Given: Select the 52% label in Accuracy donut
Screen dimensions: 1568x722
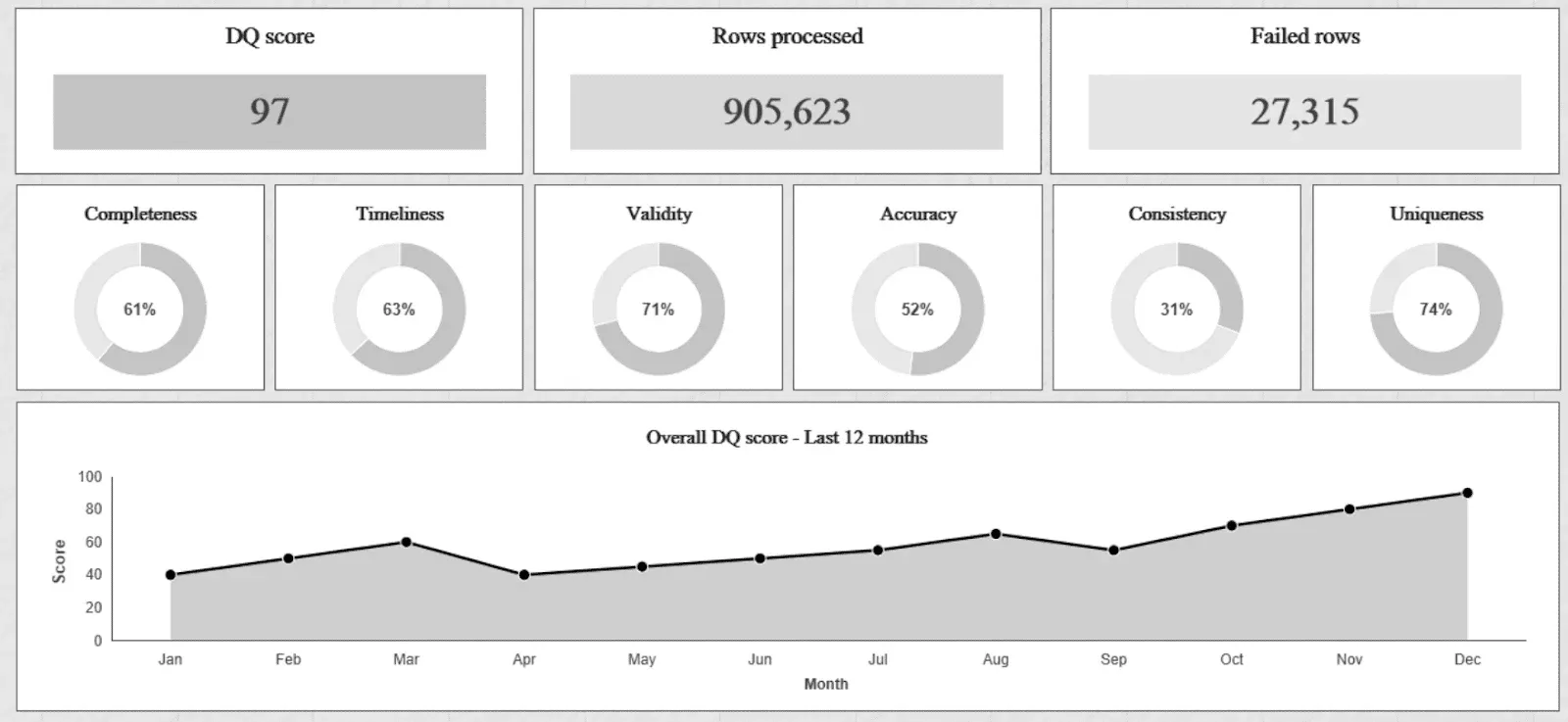Looking at the screenshot, I should click(x=917, y=310).
